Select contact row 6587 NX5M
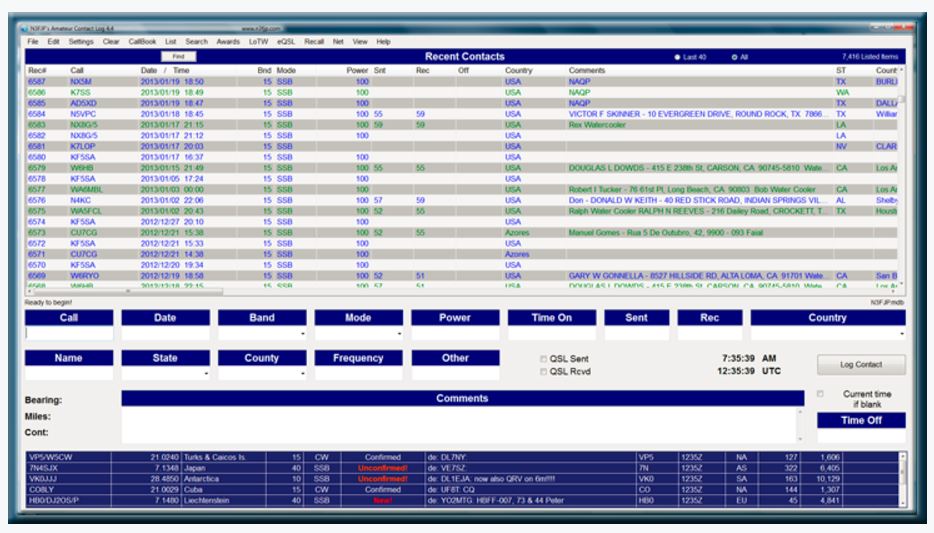The height and width of the screenshot is (533, 934). tap(462, 82)
